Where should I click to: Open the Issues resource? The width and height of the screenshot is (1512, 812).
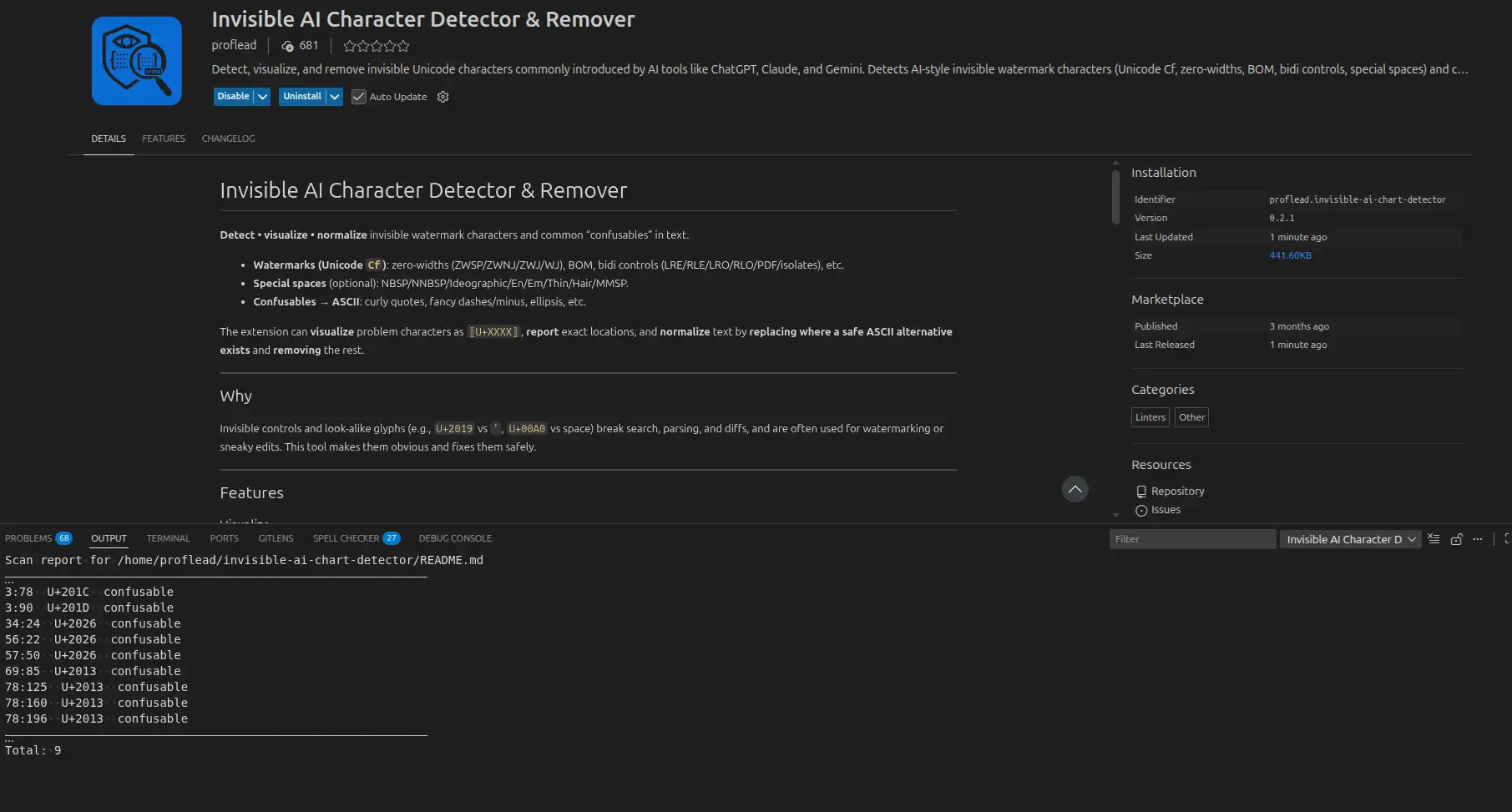coord(1166,509)
